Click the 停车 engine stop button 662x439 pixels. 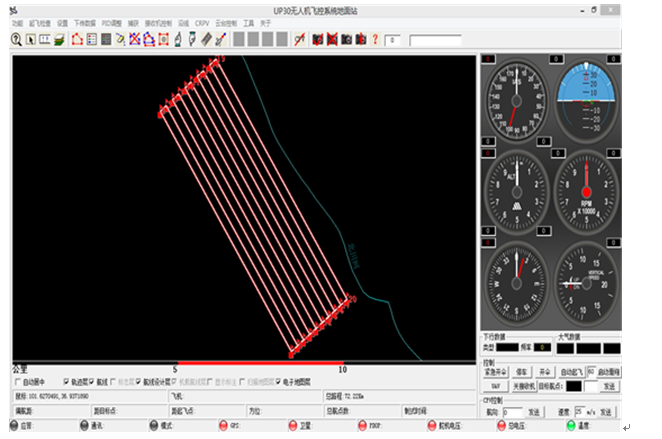pyautogui.click(x=522, y=372)
